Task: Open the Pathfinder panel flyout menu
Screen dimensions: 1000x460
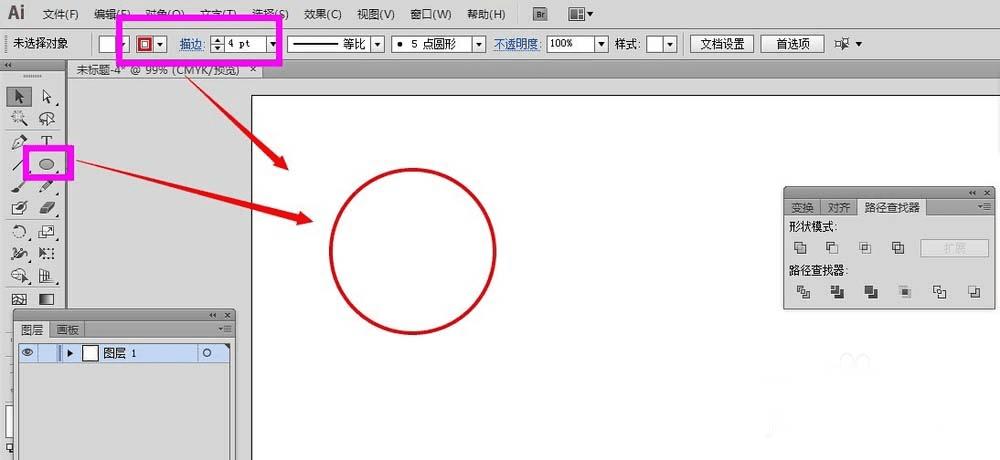Action: coord(985,206)
